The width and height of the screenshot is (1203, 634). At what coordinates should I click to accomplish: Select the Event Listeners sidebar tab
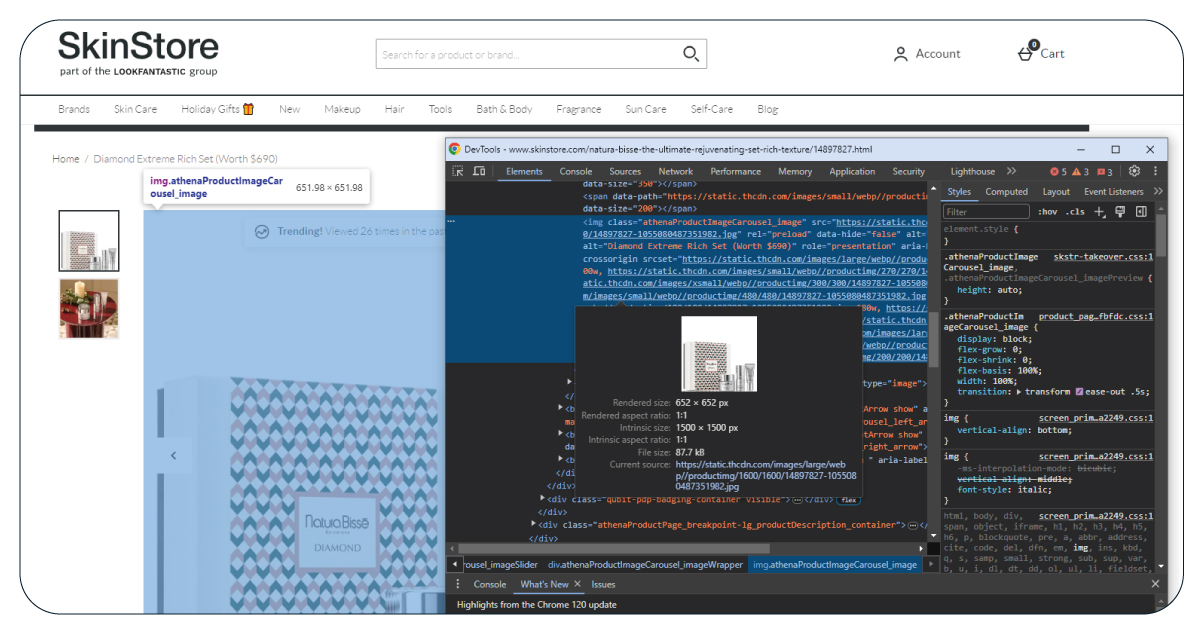click(1113, 192)
